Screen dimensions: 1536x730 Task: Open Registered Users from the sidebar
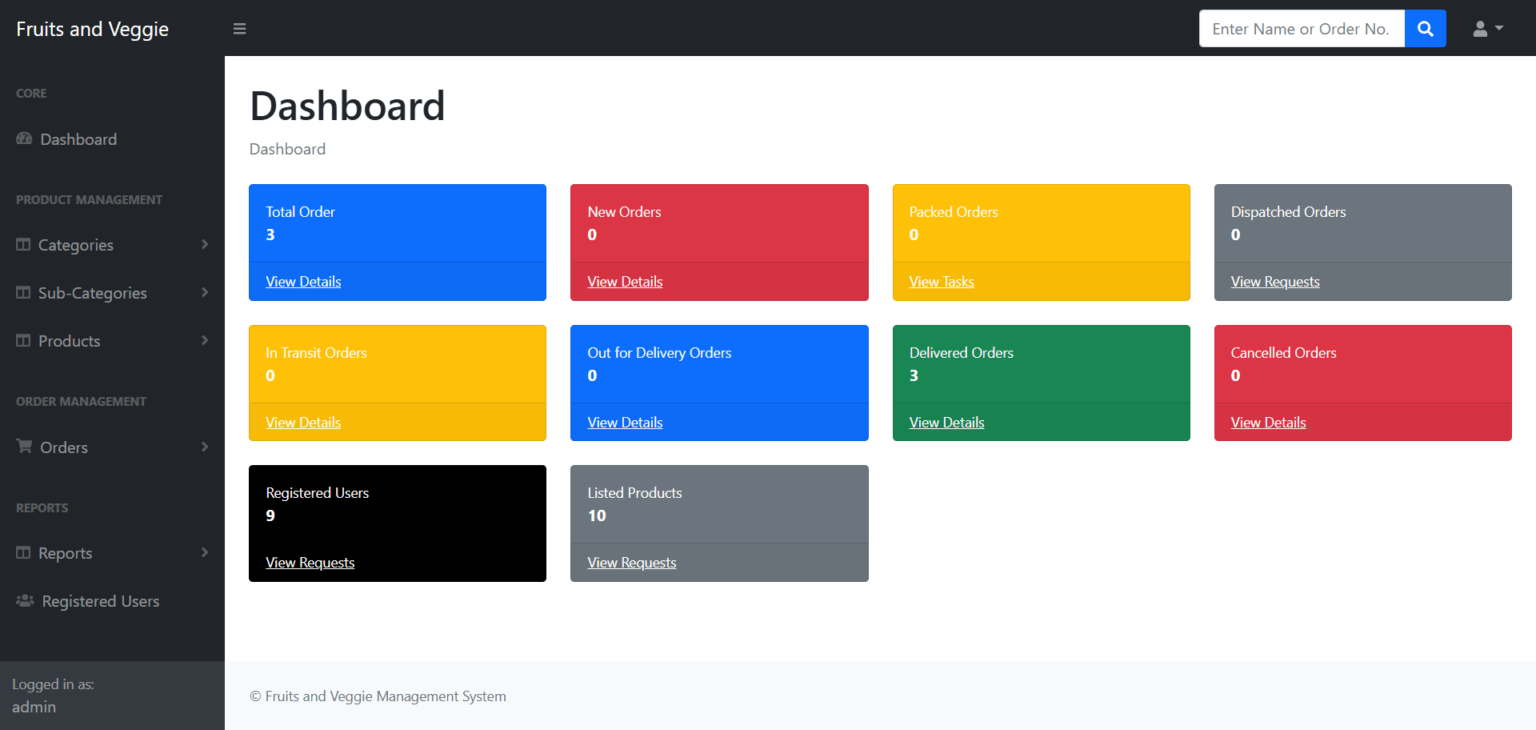(x=100, y=601)
